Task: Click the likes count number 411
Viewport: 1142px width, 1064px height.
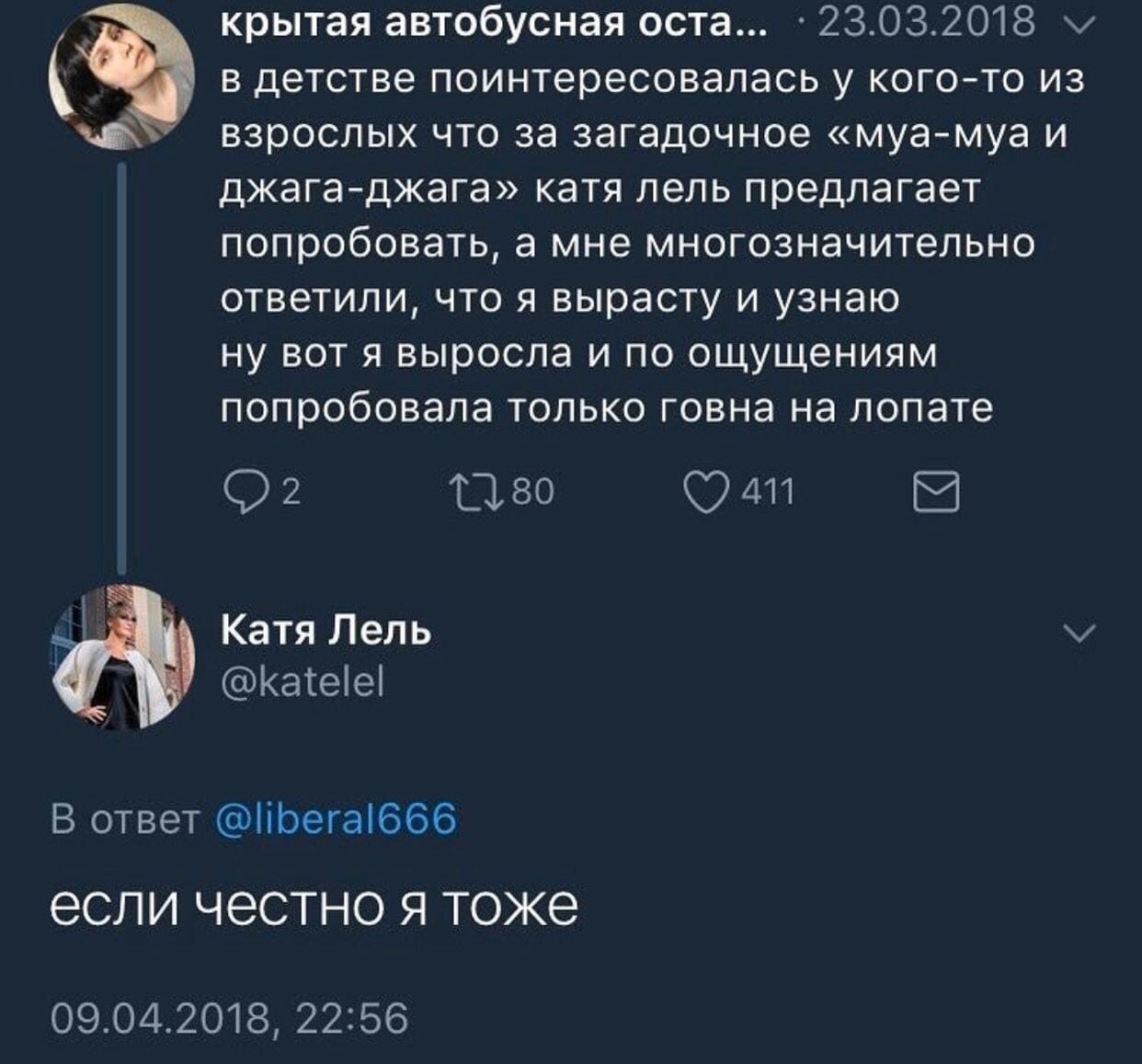Action: pos(767,494)
